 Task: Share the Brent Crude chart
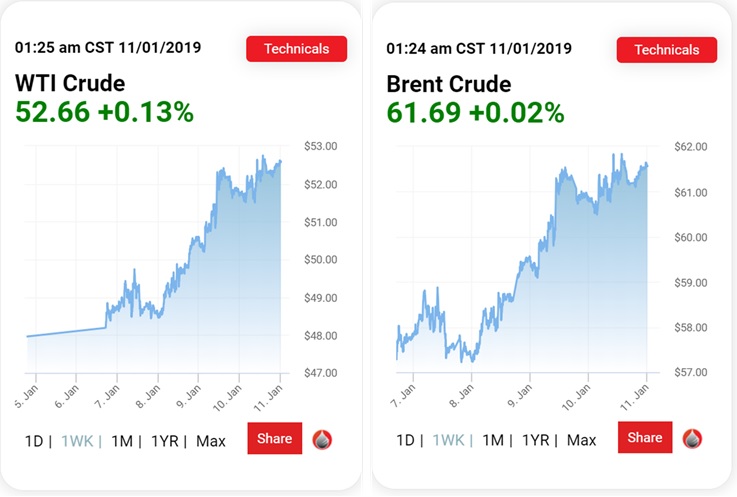(644, 438)
